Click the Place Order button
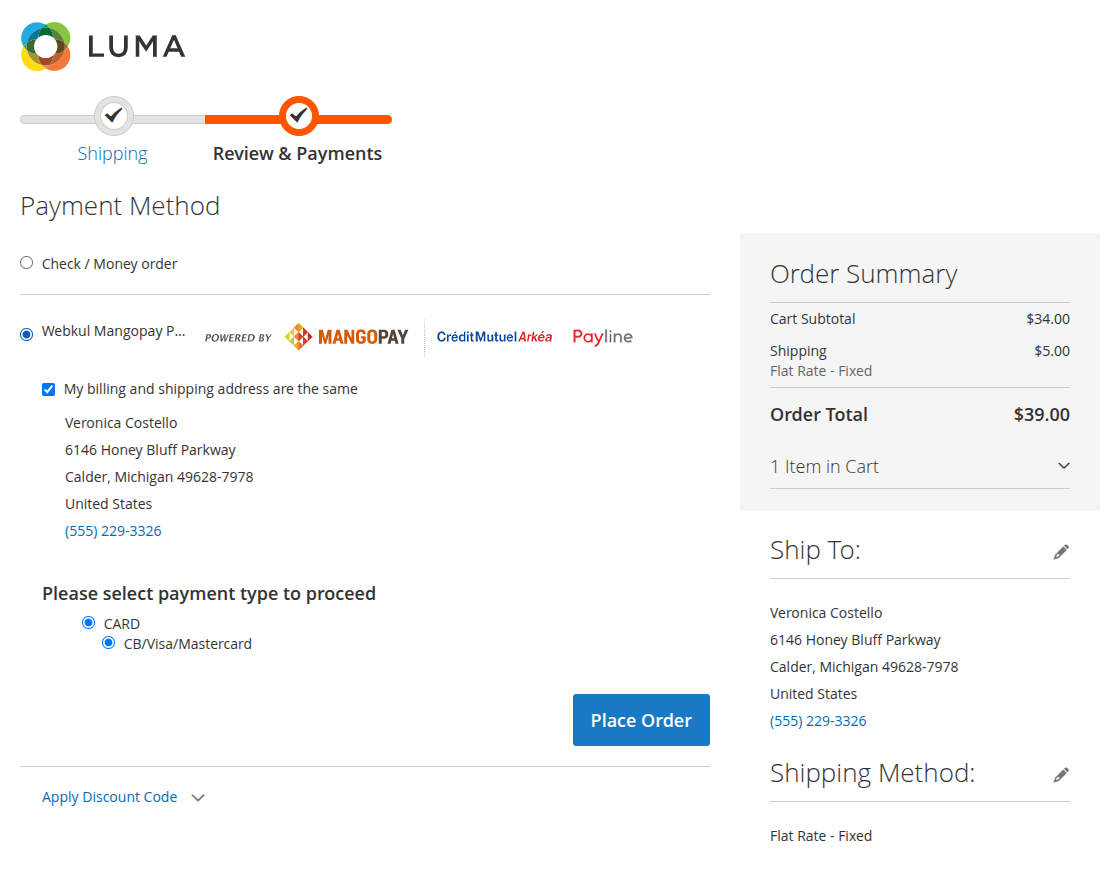The image size is (1120, 880). tap(641, 719)
